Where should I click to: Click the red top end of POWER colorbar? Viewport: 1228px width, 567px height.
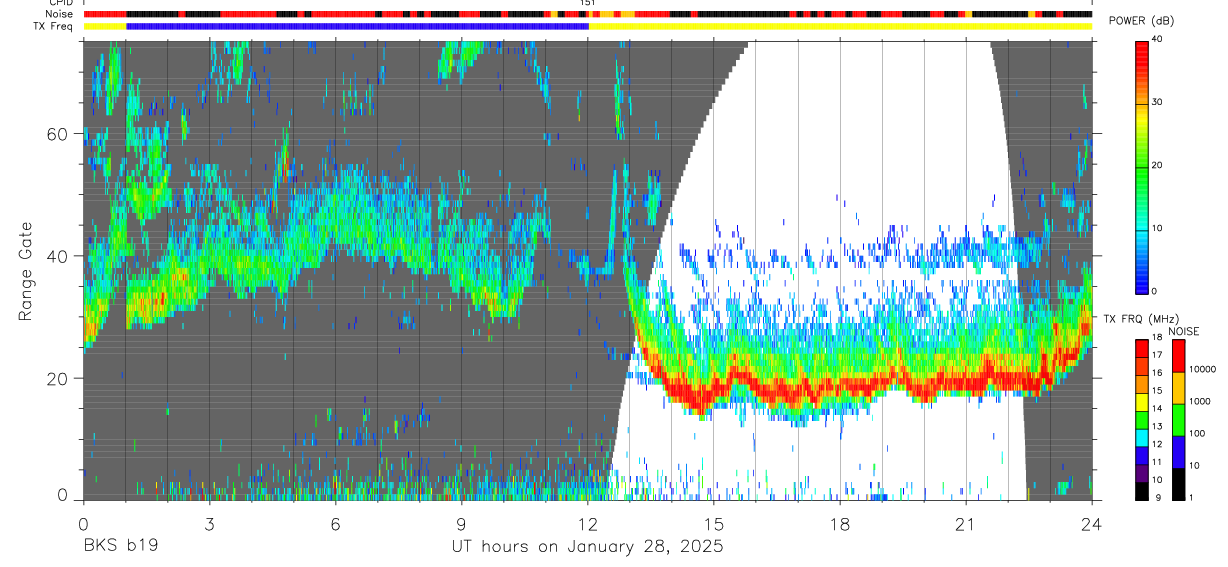[x=1142, y=46]
